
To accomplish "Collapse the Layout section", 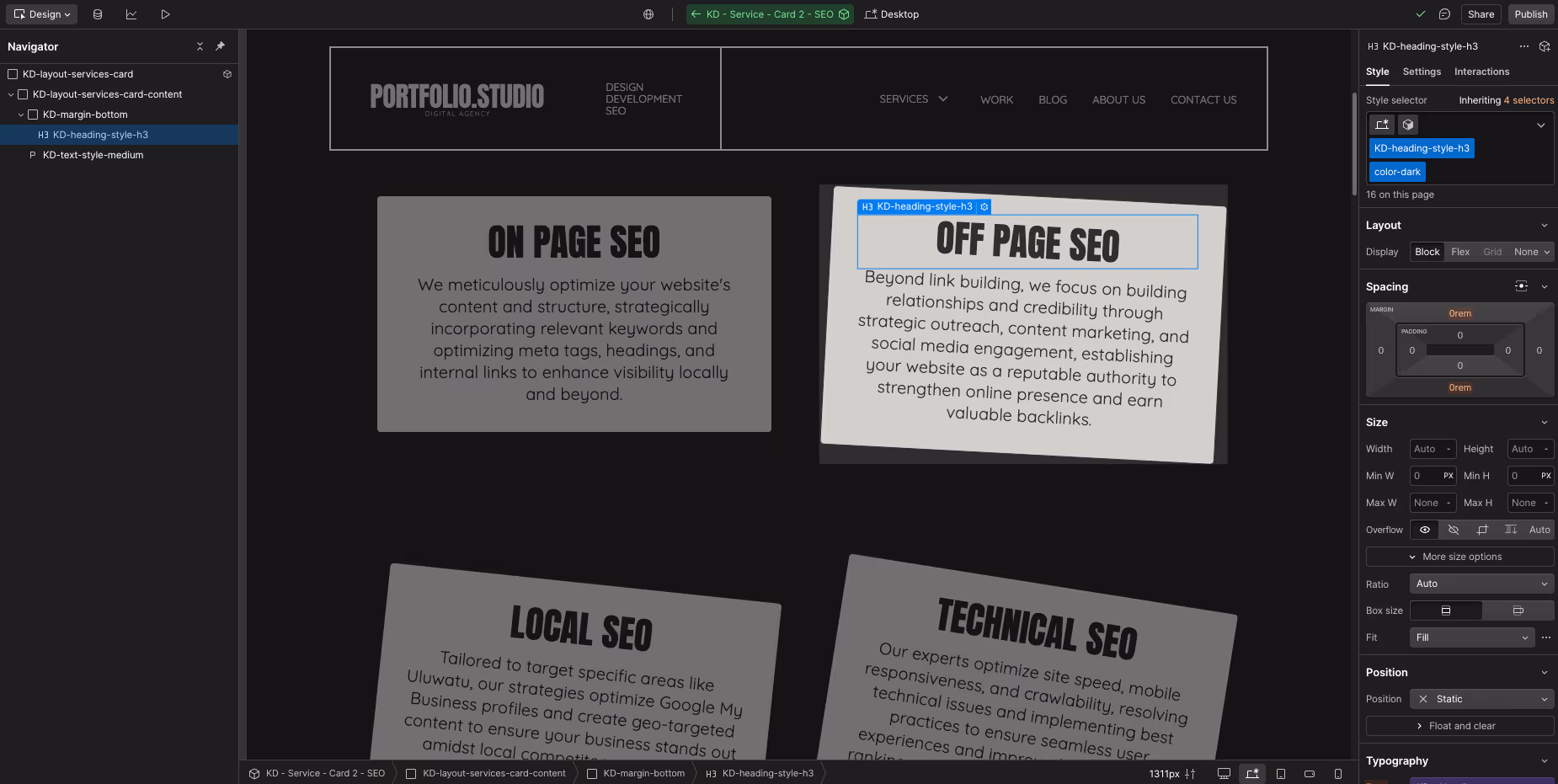I will pos(1545,225).
